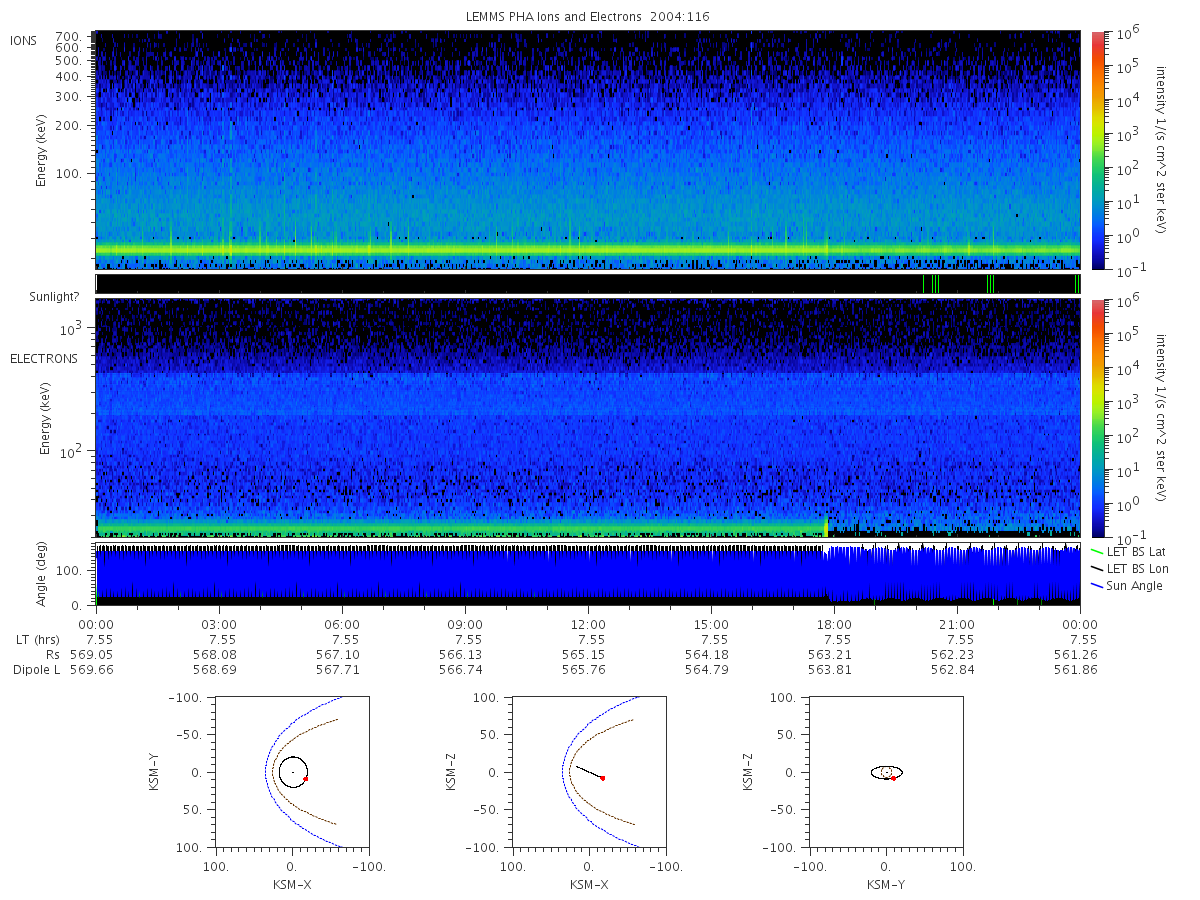Click the plot title 'LEMMS PHA Ions and Electrons 2004:116'
This screenshot has width=1200, height=900.
(x=588, y=17)
